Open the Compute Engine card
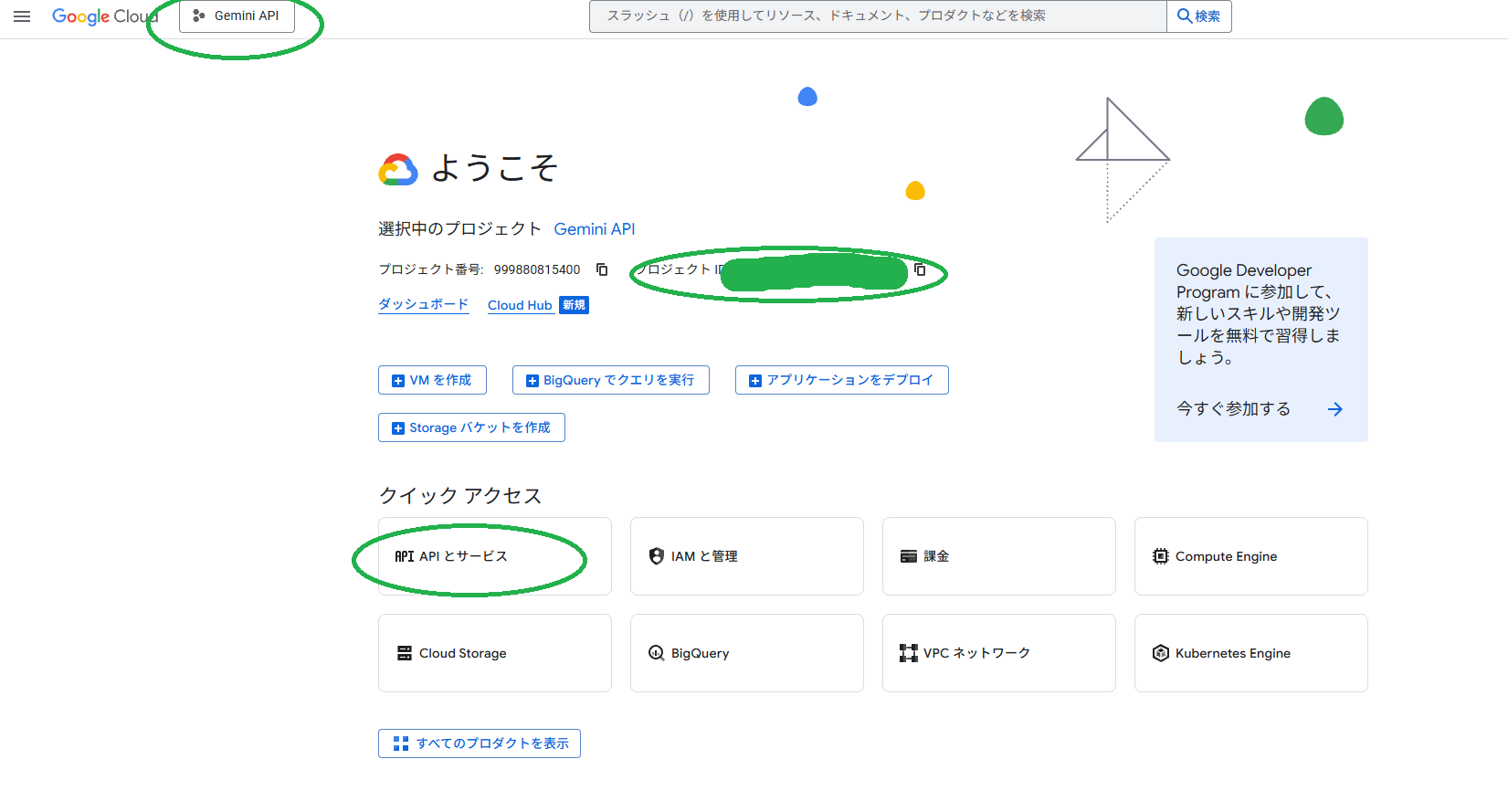1508x812 pixels. 1251,556
